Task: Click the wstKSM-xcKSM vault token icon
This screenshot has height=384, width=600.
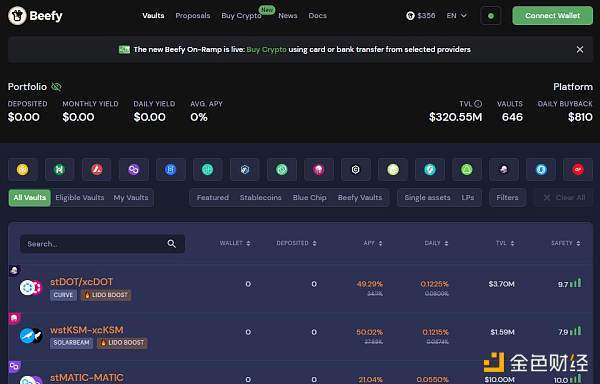Action: [31, 336]
